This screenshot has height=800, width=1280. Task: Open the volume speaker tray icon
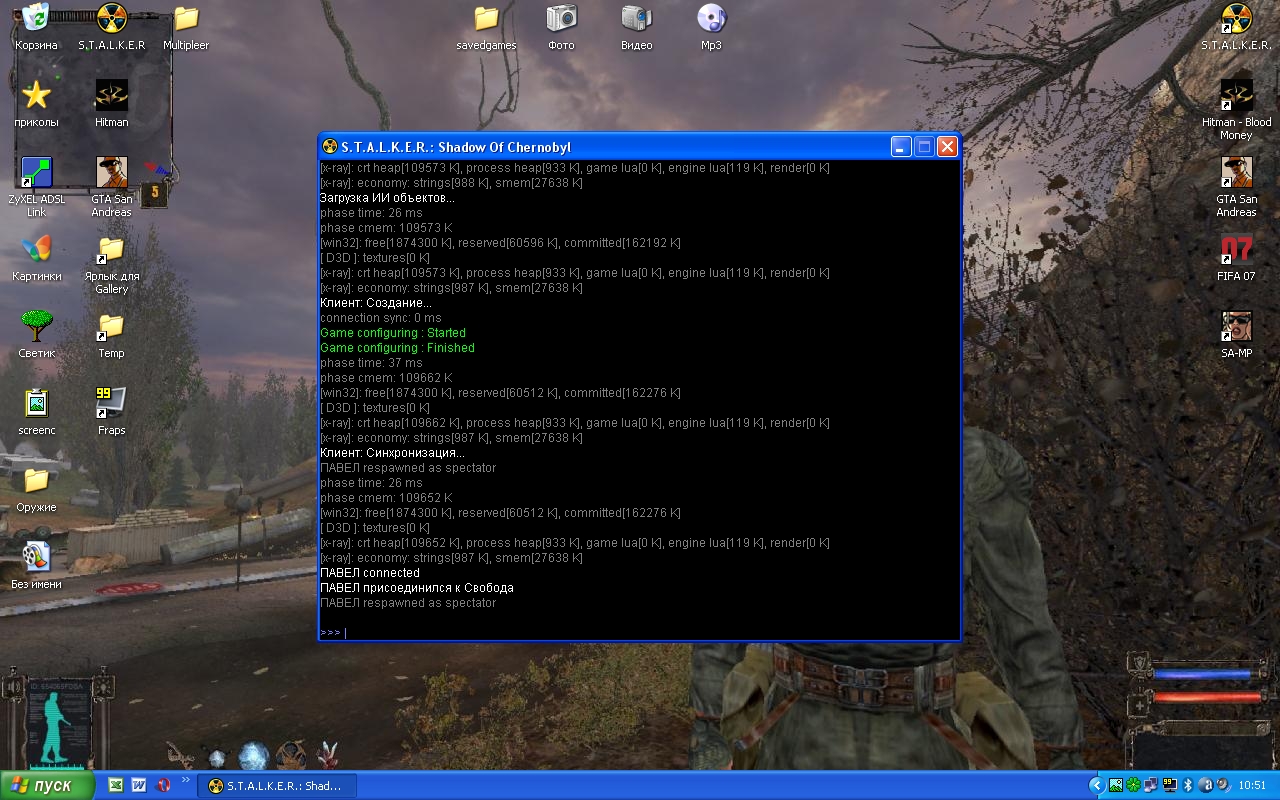coord(1224,785)
